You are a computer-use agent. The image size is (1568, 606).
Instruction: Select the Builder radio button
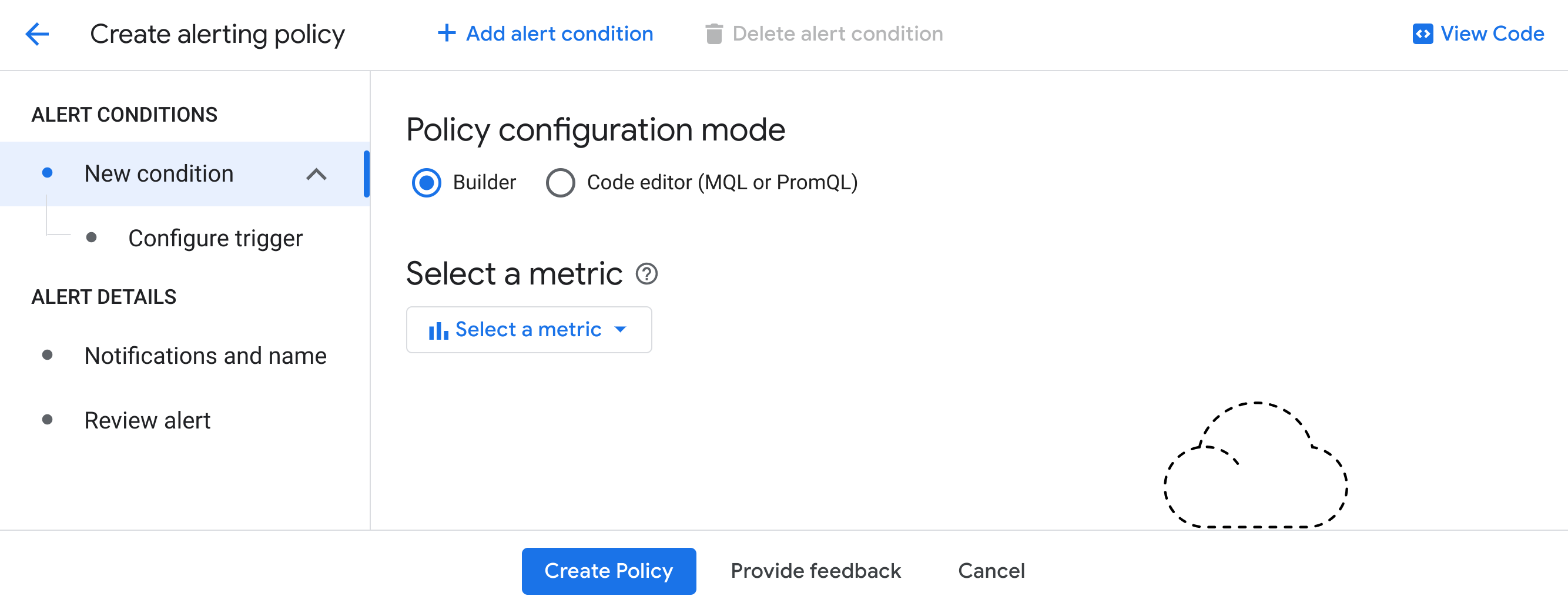(427, 182)
